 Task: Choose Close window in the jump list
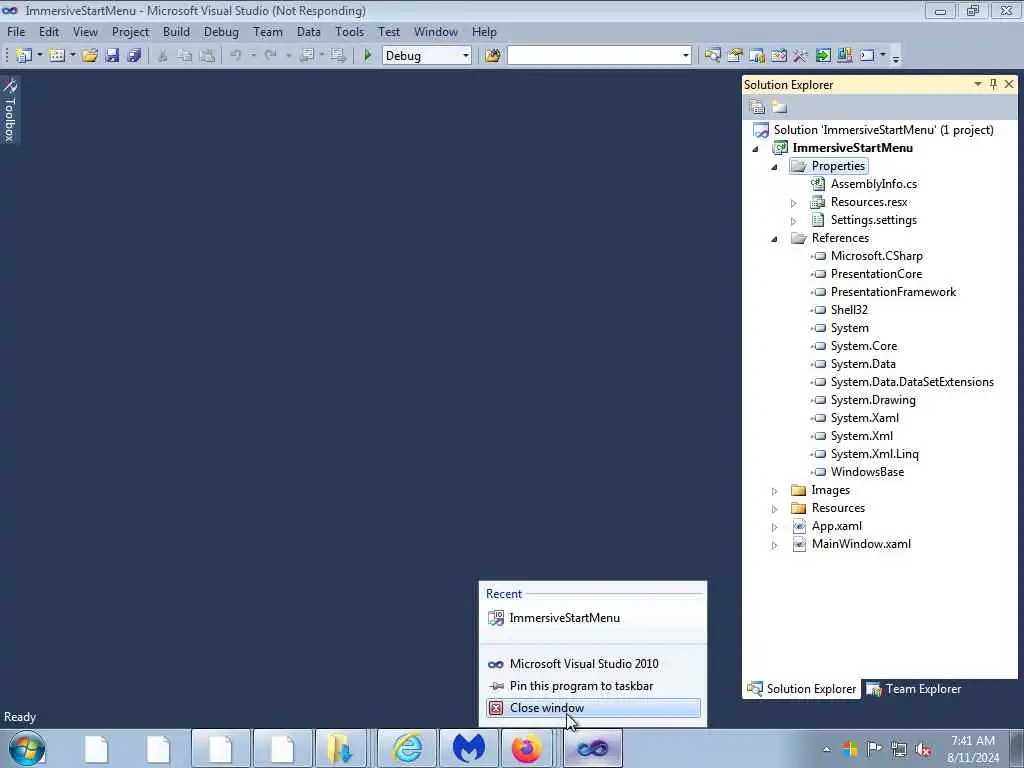tap(593, 708)
